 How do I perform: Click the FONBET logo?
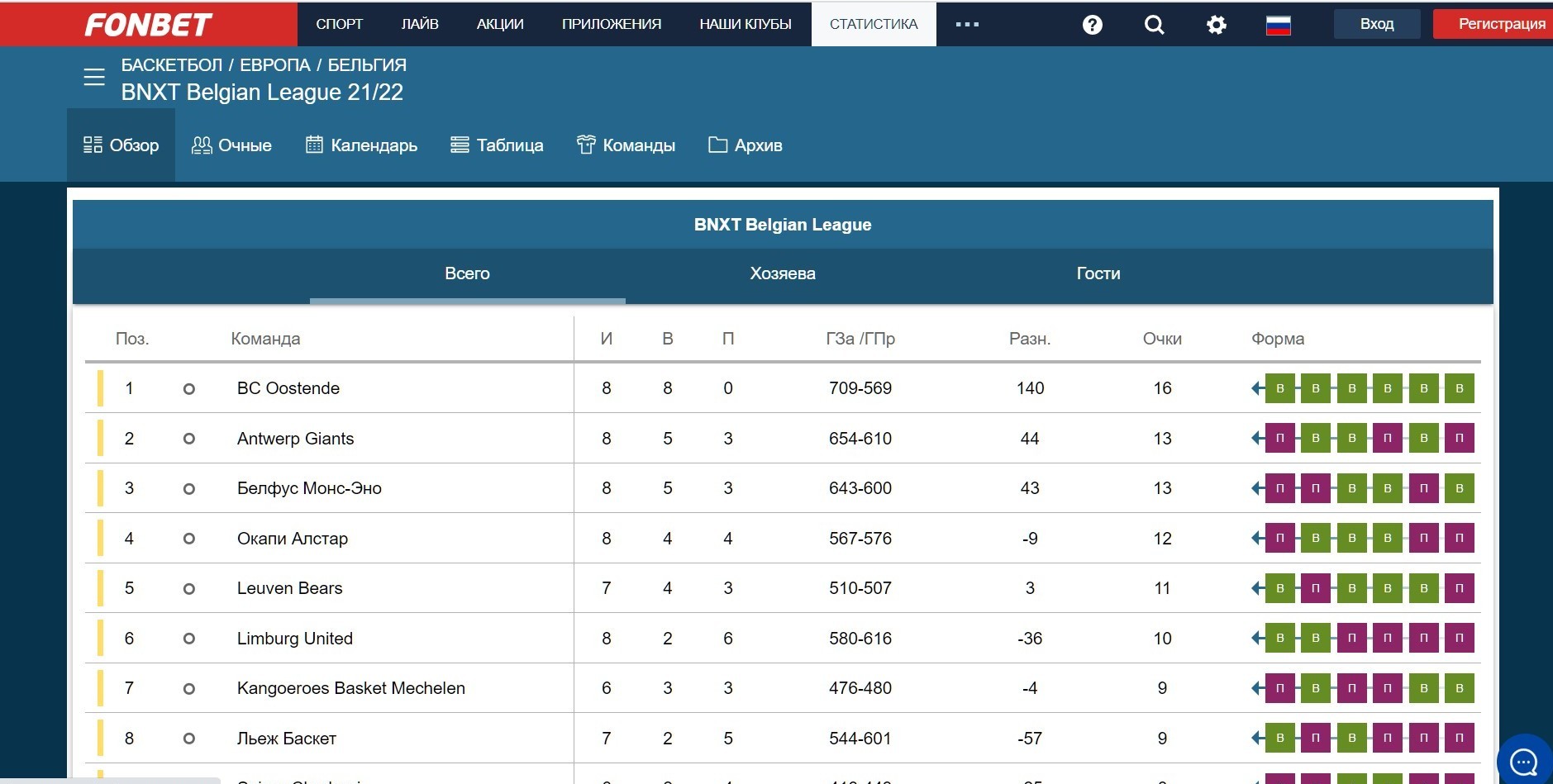click(x=149, y=25)
